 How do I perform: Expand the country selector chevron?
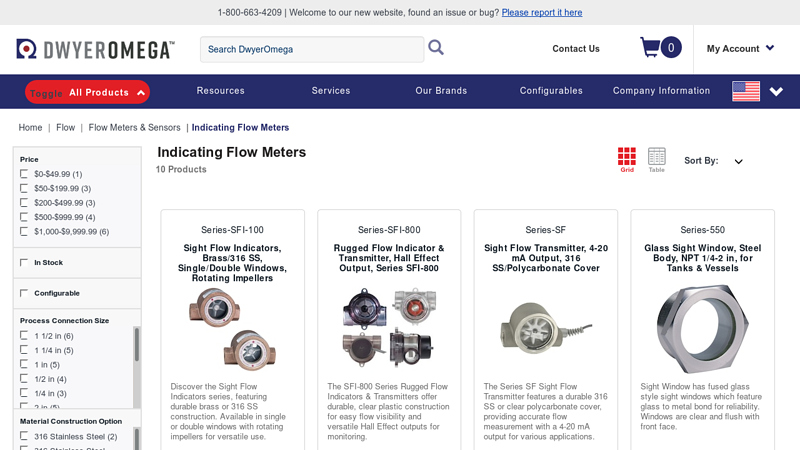pyautogui.click(x=776, y=92)
